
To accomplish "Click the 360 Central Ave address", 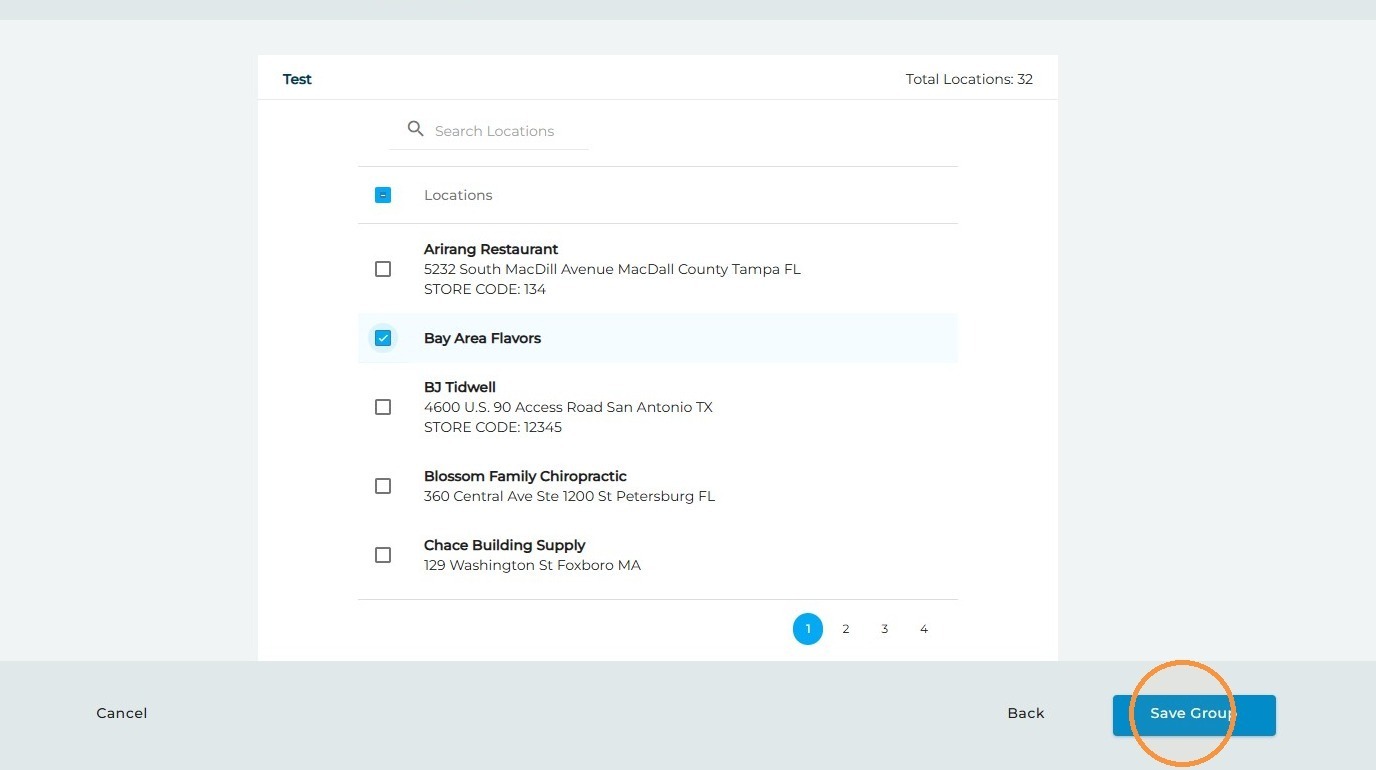I will (x=570, y=496).
